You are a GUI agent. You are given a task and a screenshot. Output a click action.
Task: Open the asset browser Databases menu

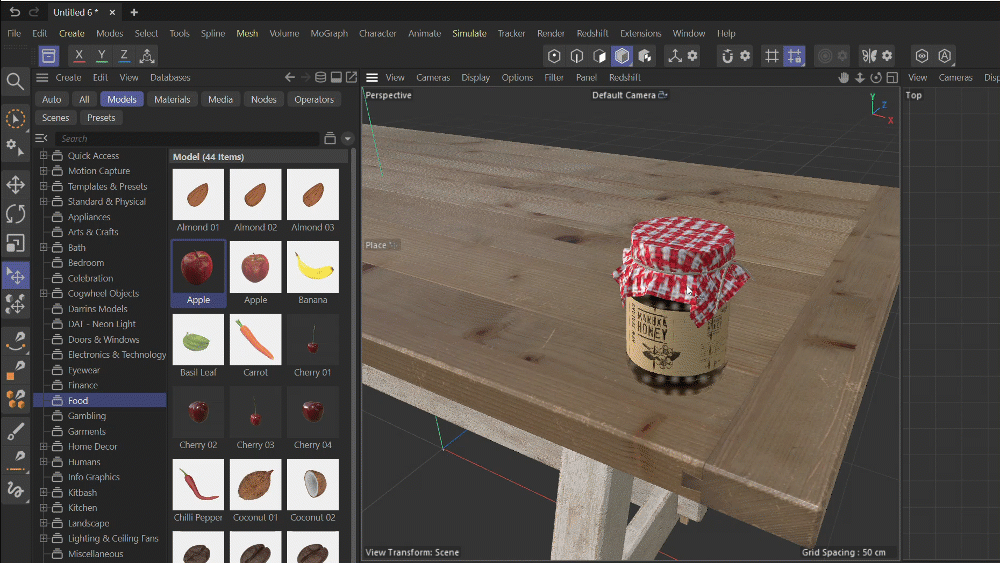(x=170, y=77)
